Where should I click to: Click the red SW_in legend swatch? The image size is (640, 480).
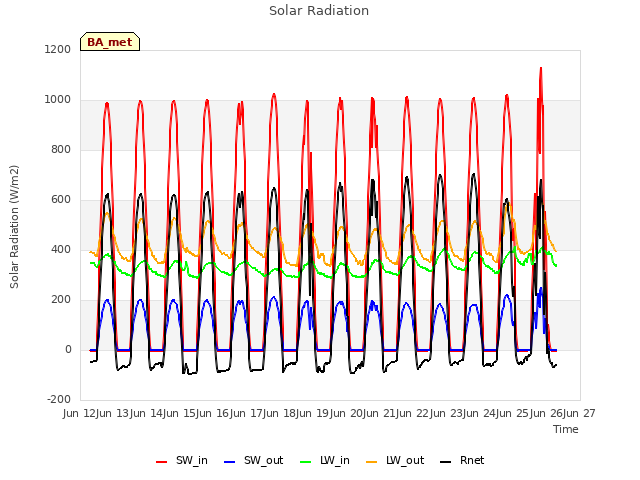162,462
